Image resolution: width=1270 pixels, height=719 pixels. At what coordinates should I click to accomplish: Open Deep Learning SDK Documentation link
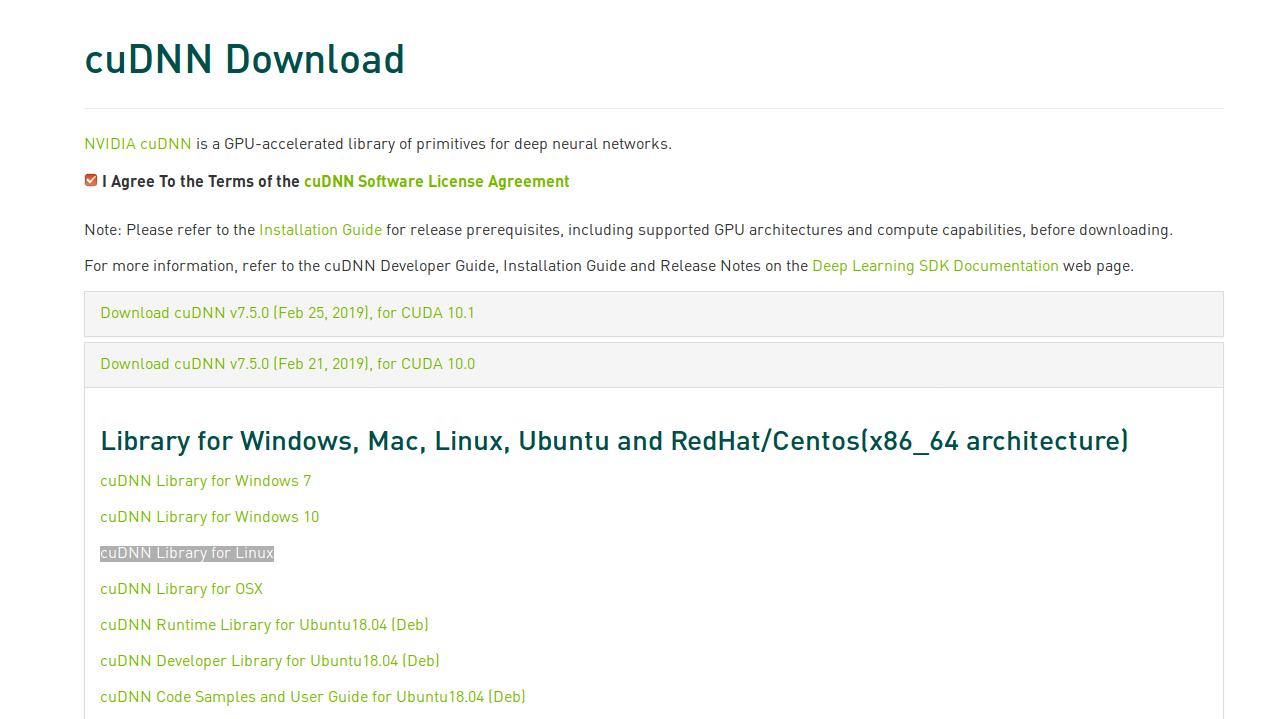coord(935,266)
